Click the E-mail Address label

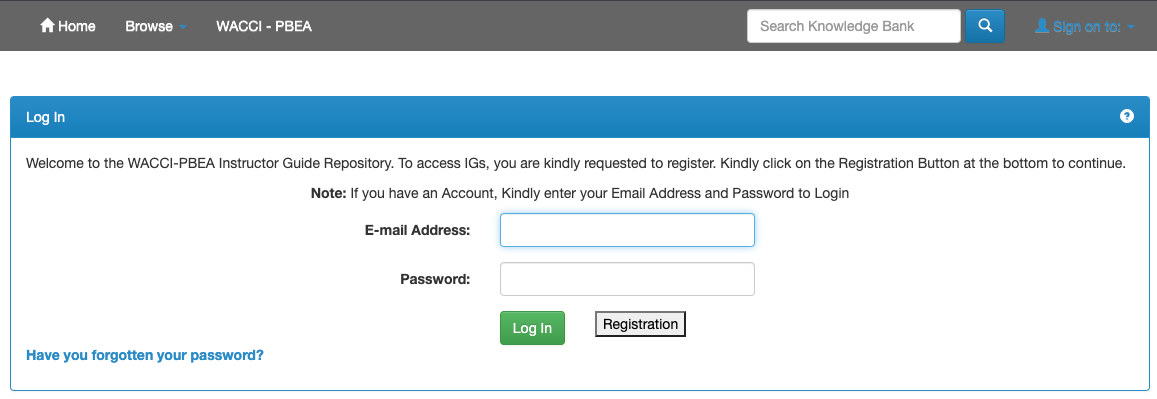418,230
